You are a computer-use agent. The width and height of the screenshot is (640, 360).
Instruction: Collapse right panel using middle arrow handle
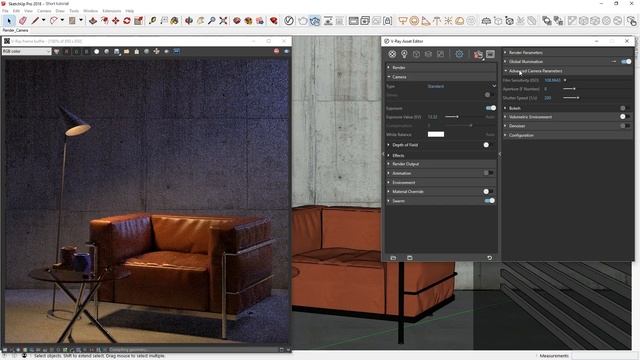click(x=500, y=154)
